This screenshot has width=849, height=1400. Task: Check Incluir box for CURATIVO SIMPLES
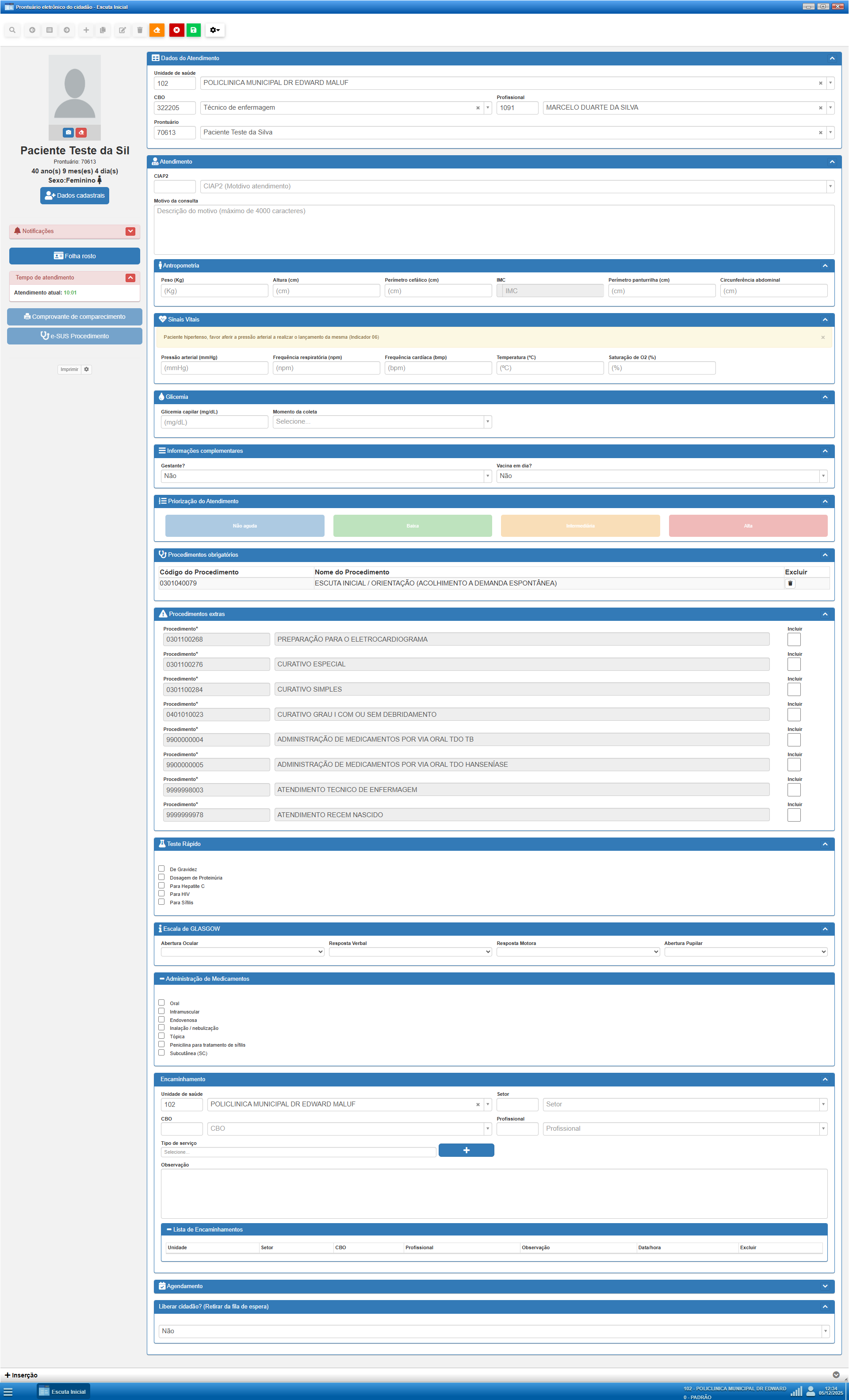[793, 689]
